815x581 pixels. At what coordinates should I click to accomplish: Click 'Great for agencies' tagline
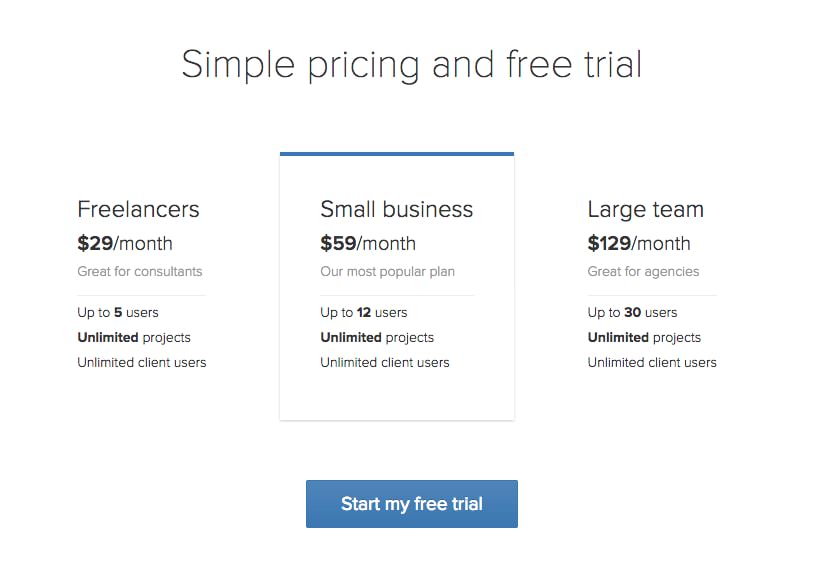[643, 271]
